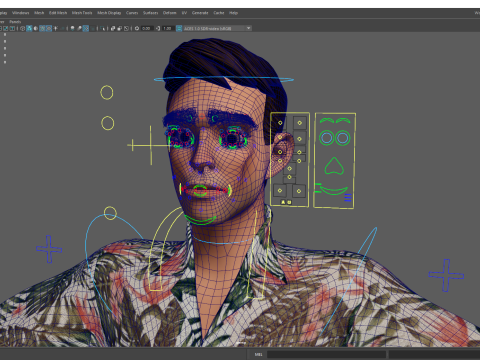Select left eye circle in face panel
Screen dimensions: 480x360
click(326, 138)
